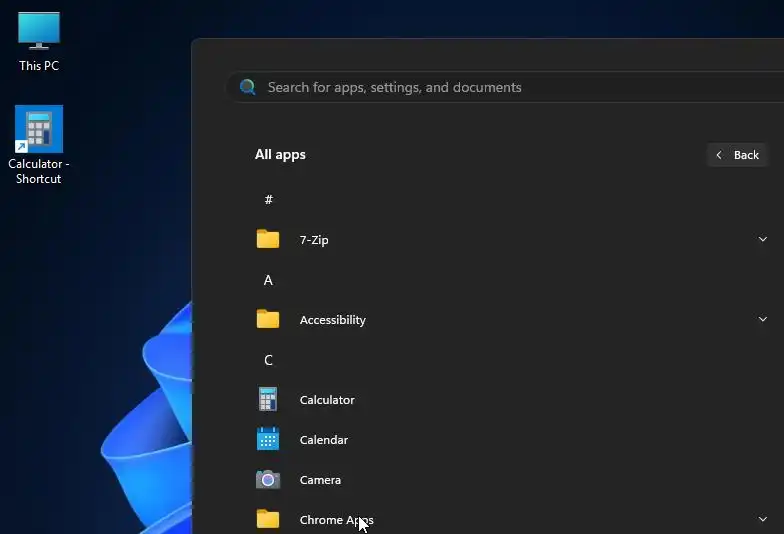Go back with the Back button
This screenshot has height=534, width=784.
click(x=737, y=155)
